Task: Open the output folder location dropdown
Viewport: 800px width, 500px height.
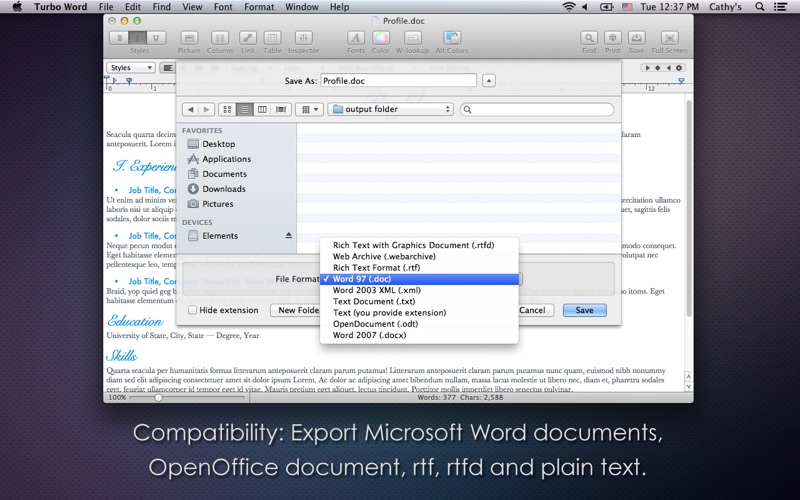Action: click(x=390, y=109)
